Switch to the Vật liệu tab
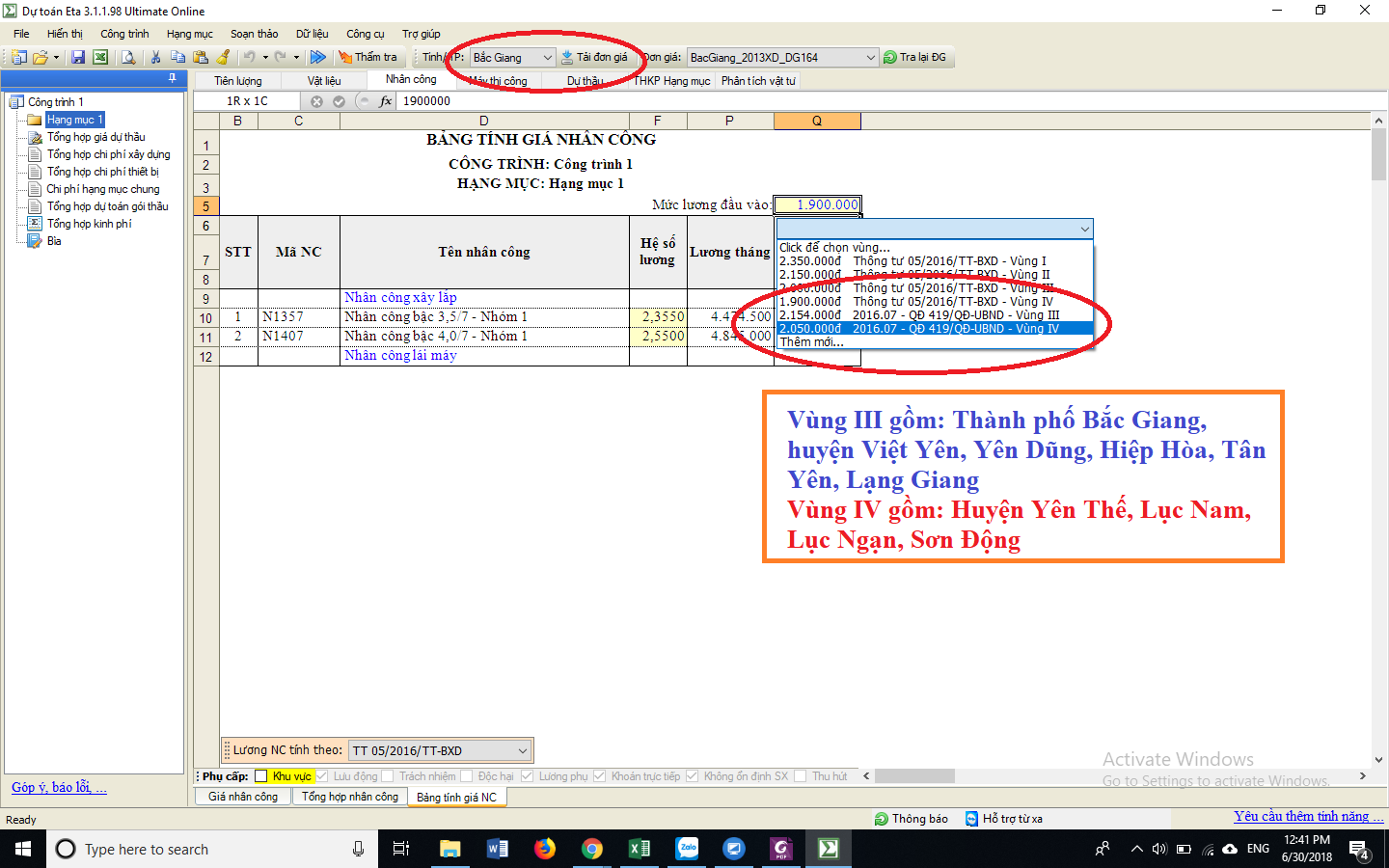1389x868 pixels. 324,81
